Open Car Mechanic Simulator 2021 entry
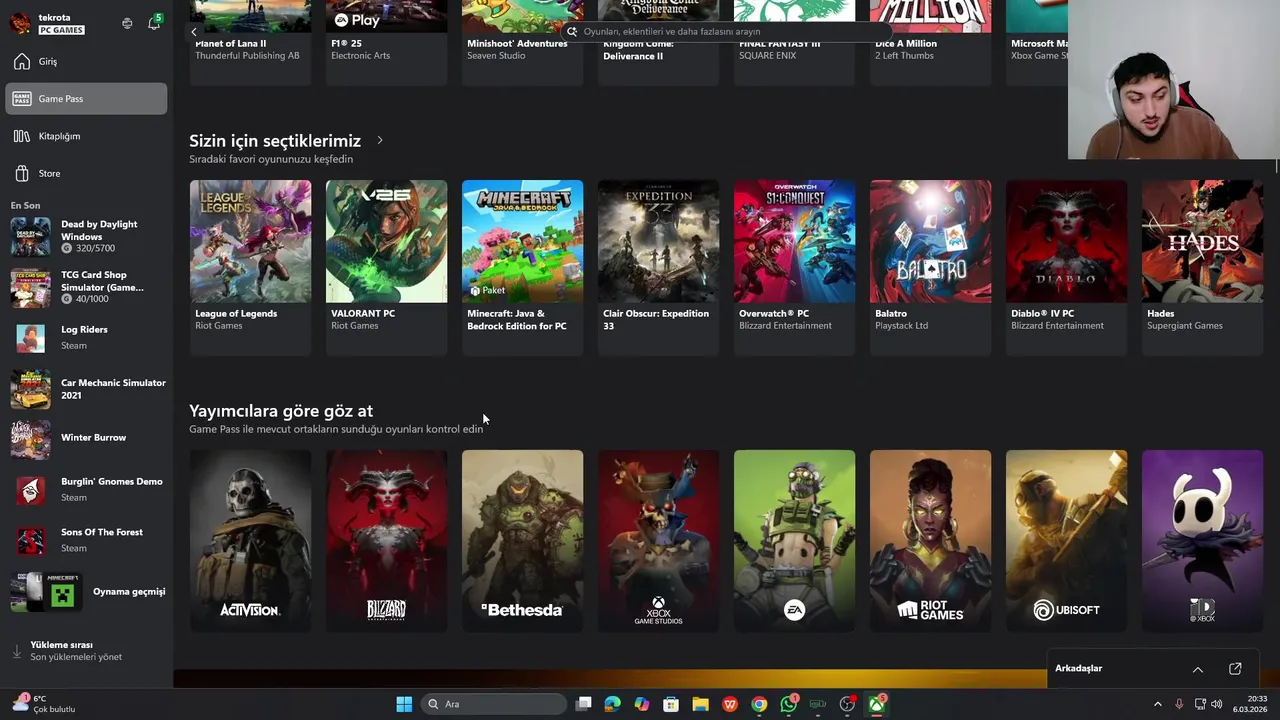This screenshot has height=720, width=1280. (x=86, y=389)
